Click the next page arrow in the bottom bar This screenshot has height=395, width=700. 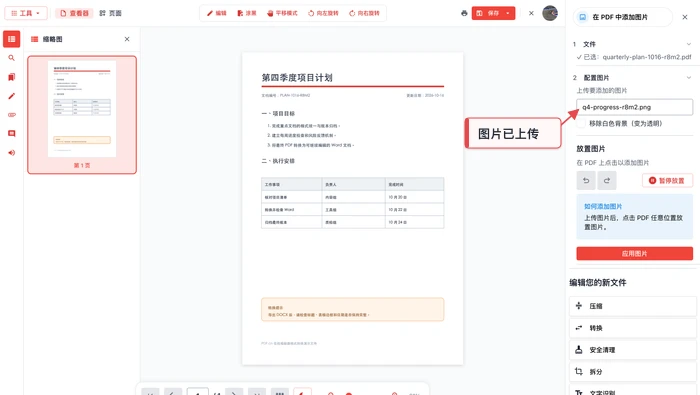(x=234, y=393)
